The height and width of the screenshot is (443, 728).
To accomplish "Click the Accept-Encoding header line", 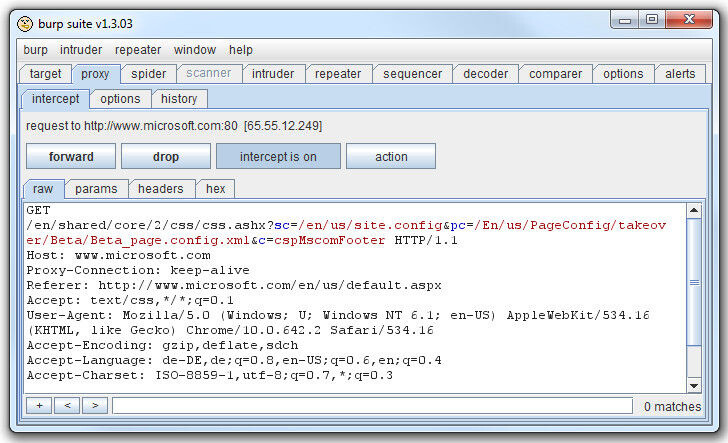I will tap(162, 345).
